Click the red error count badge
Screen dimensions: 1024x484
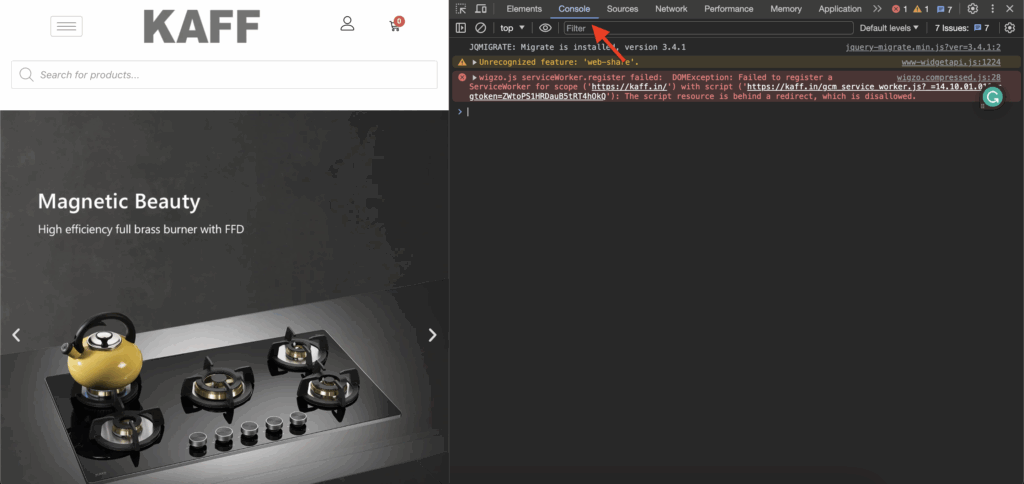click(899, 9)
